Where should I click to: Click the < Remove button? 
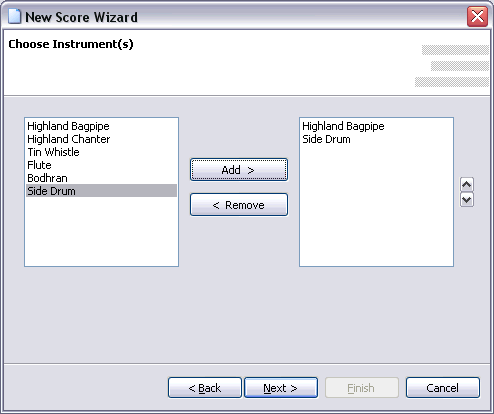point(239,205)
